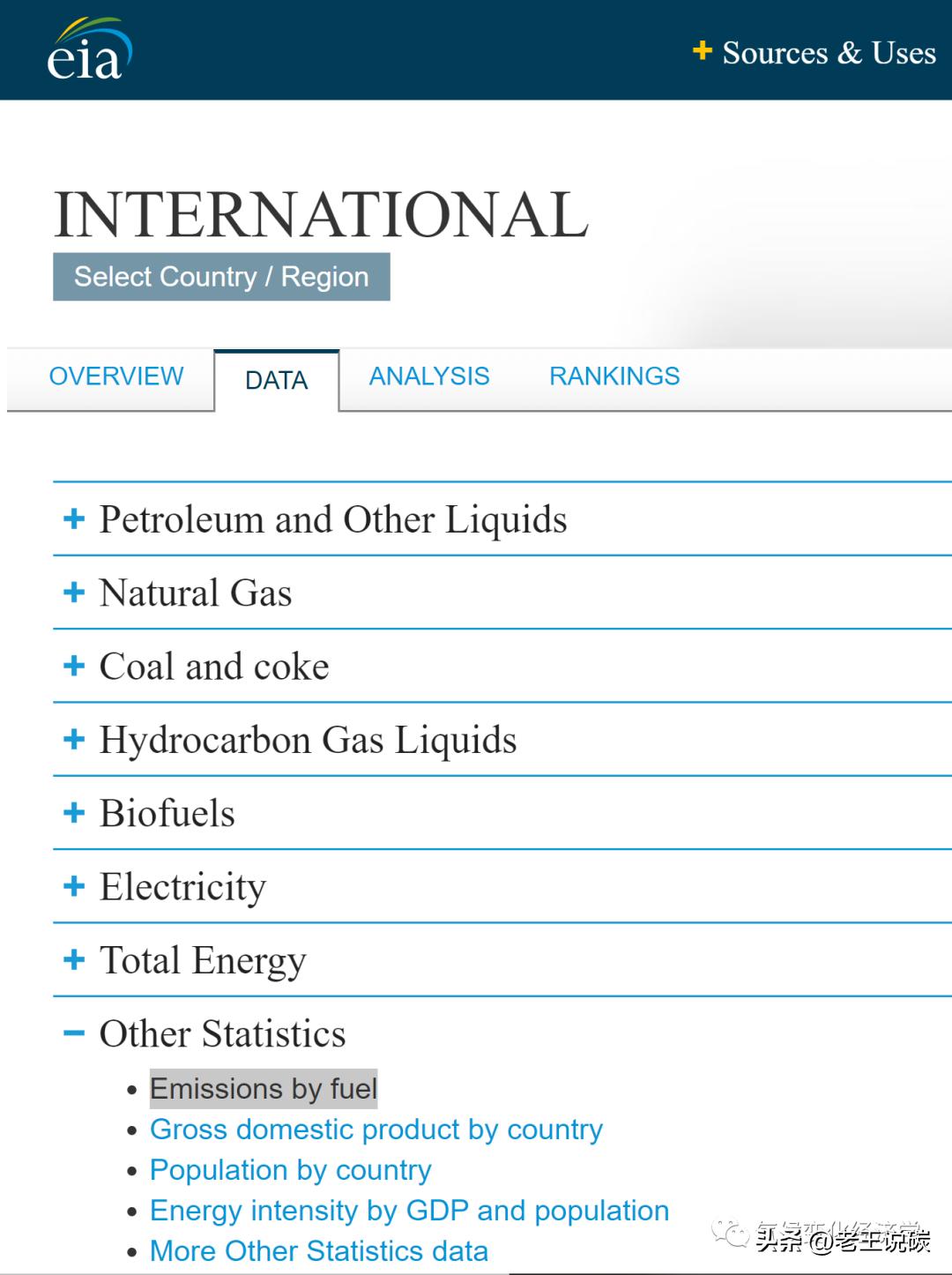Click Petroleum and Other Liquids heading

[333, 519]
